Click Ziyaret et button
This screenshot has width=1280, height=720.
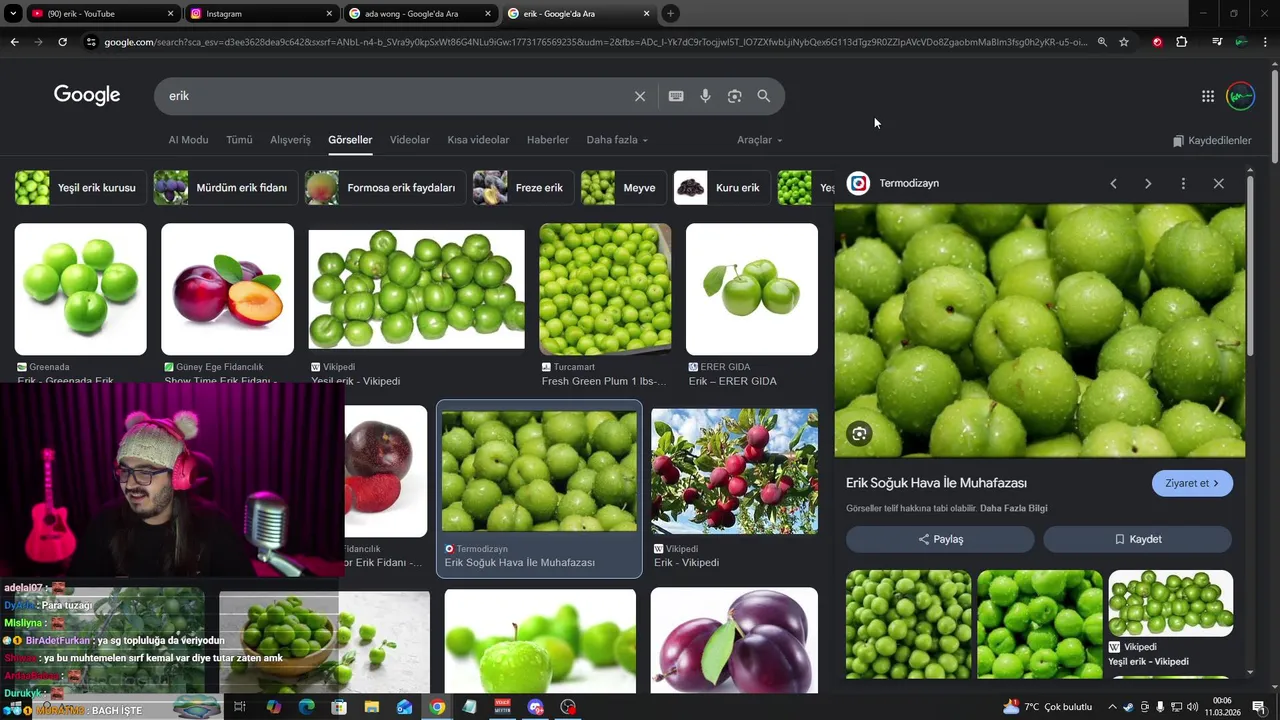(x=1192, y=483)
